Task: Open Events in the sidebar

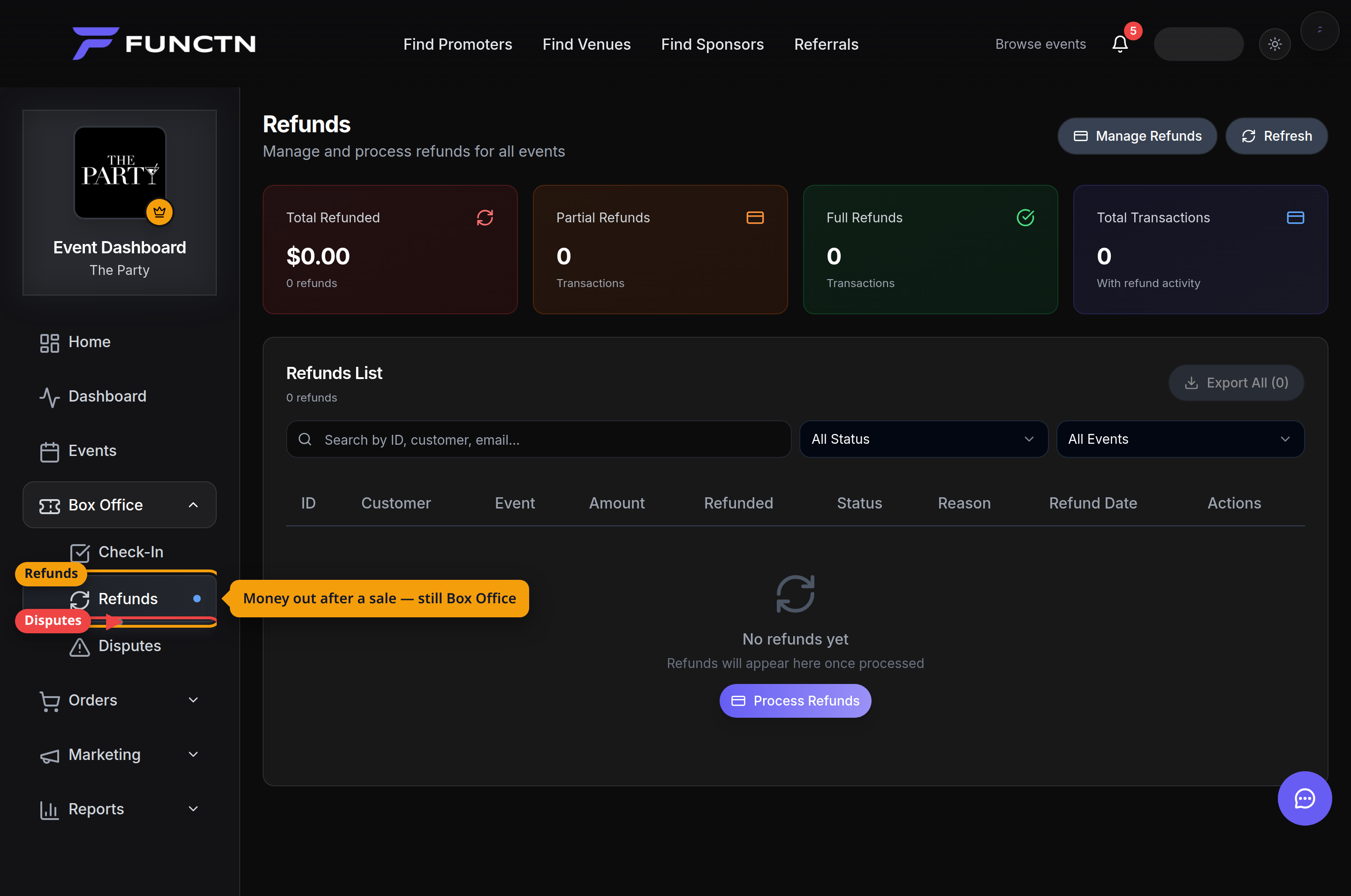Action: (120, 451)
